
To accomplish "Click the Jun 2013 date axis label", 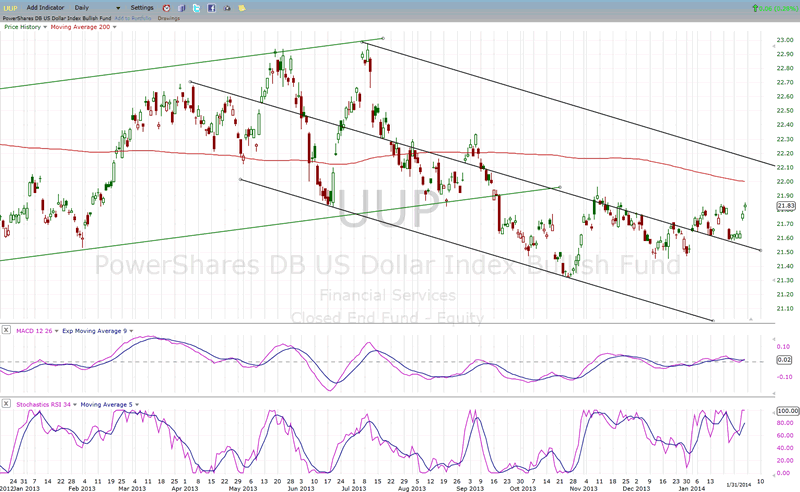I will [301, 488].
